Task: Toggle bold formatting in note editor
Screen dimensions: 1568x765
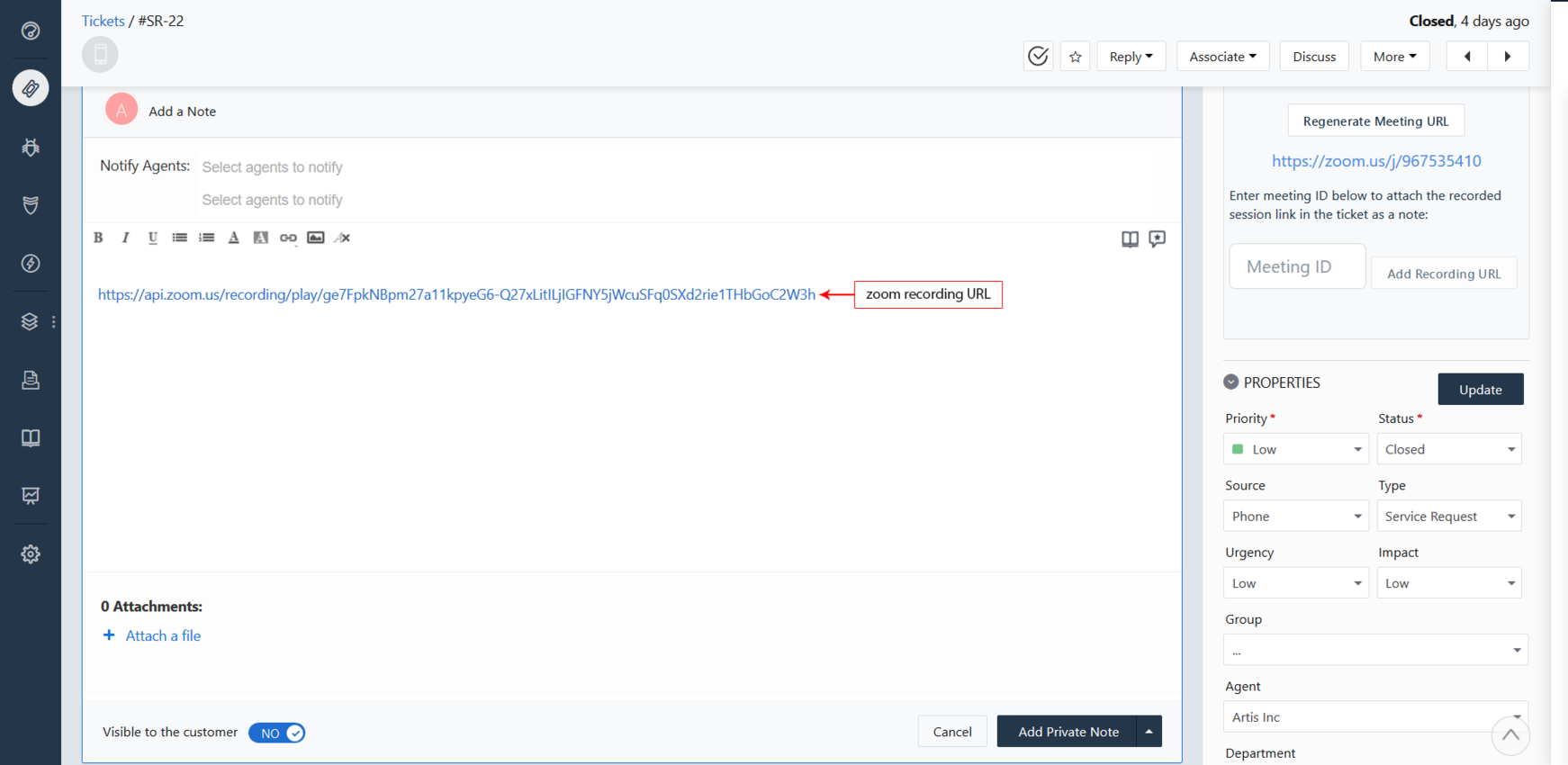Action: [x=98, y=238]
